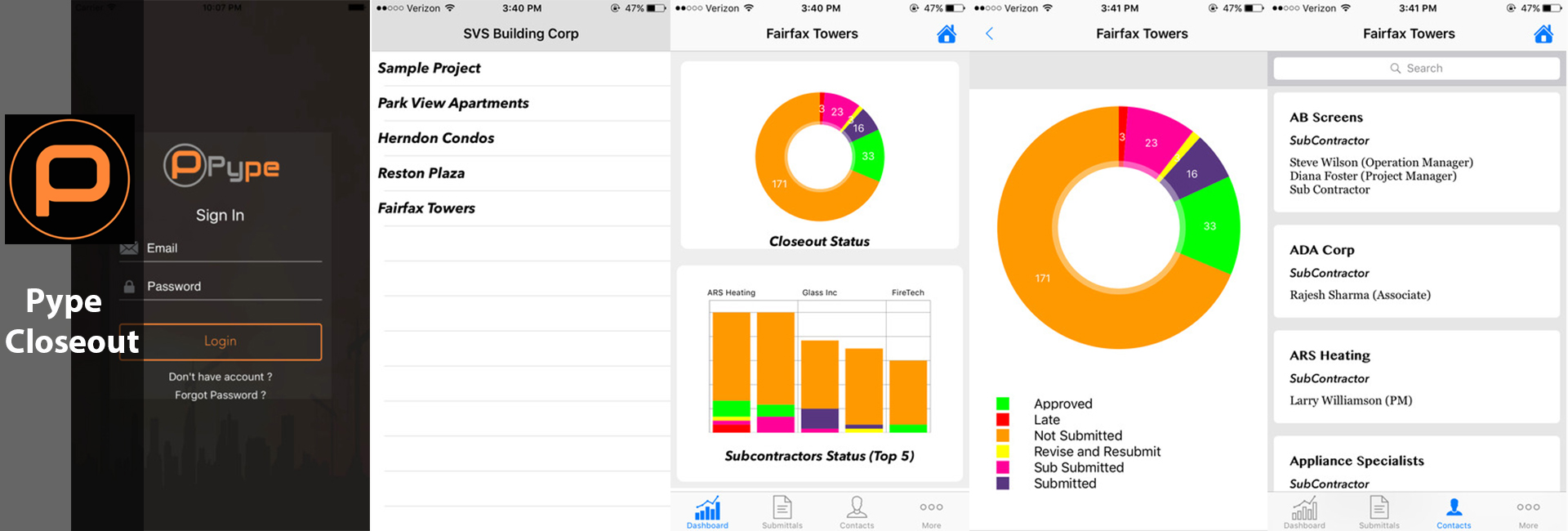1568x531 pixels.
Task: Switch to Contacts tab on the dashboard screen
Action: pos(857,512)
